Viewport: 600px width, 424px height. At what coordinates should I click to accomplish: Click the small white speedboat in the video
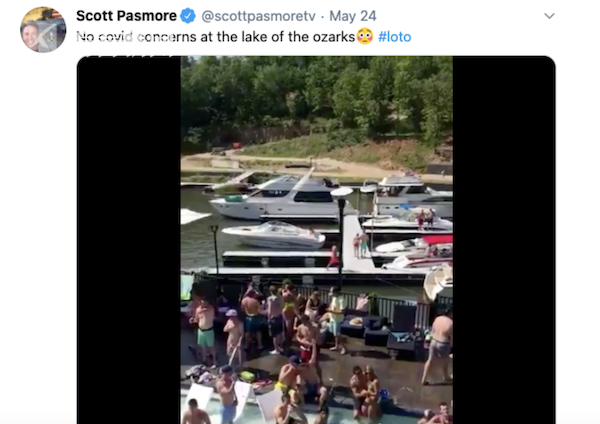coord(274,235)
